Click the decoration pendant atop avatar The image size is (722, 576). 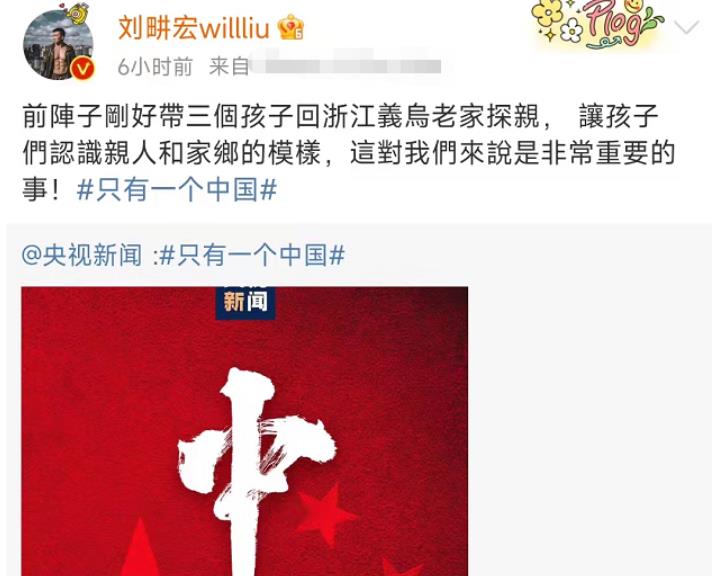(78, 13)
